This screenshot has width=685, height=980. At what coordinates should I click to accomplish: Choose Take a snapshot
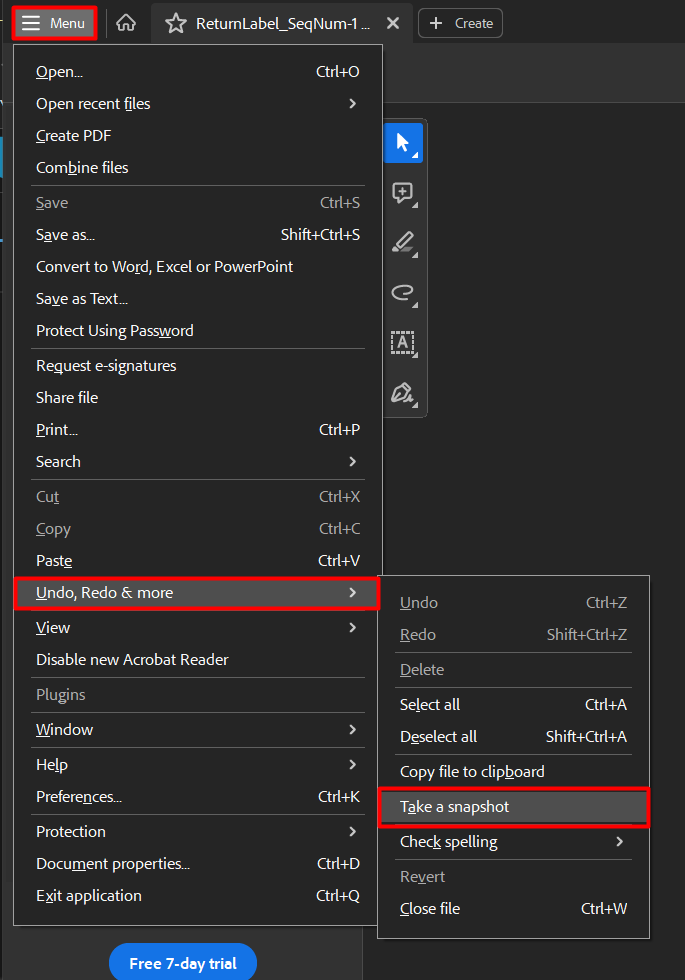click(455, 807)
